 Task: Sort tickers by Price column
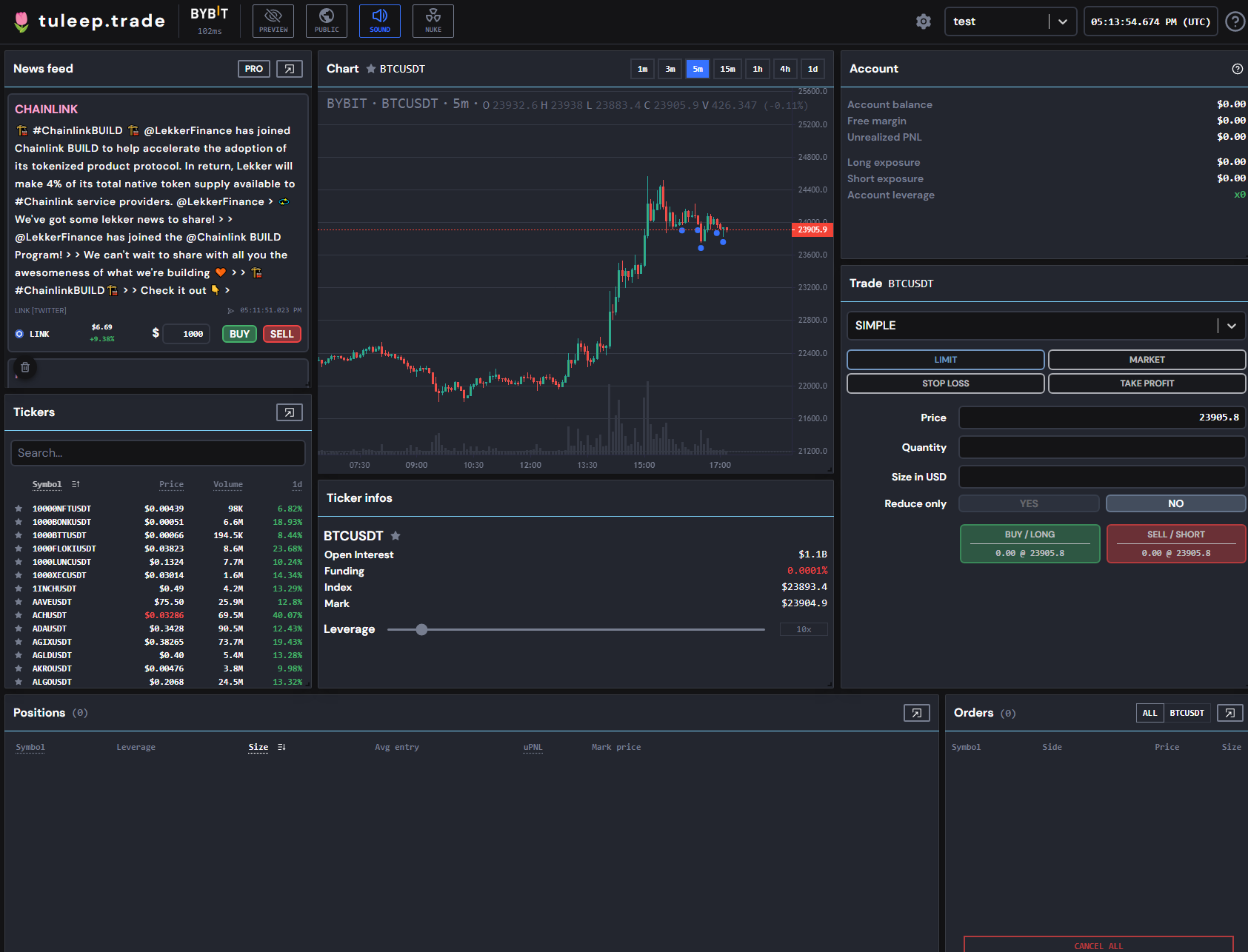point(171,484)
